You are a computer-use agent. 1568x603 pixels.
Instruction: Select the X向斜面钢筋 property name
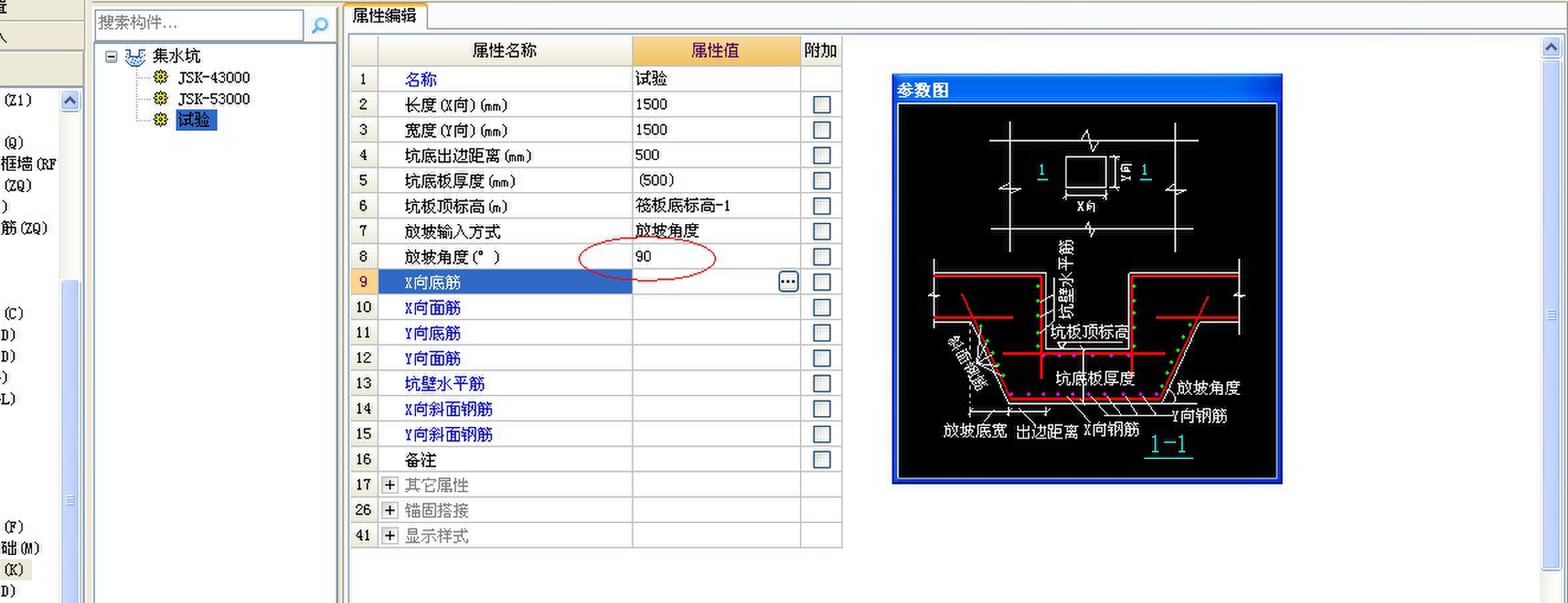(x=449, y=410)
